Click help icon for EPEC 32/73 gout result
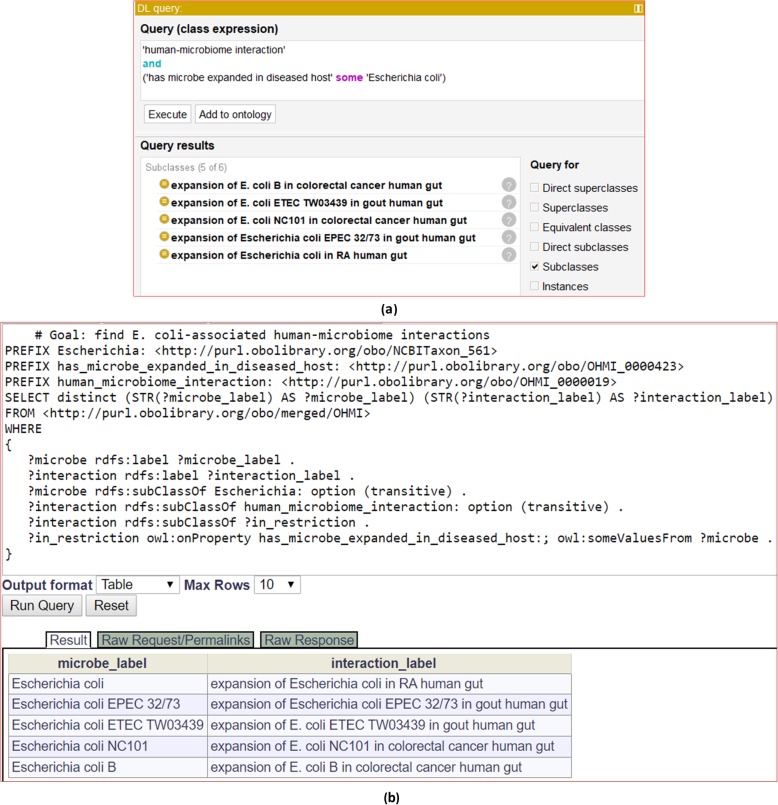The image size is (778, 805). point(509,238)
